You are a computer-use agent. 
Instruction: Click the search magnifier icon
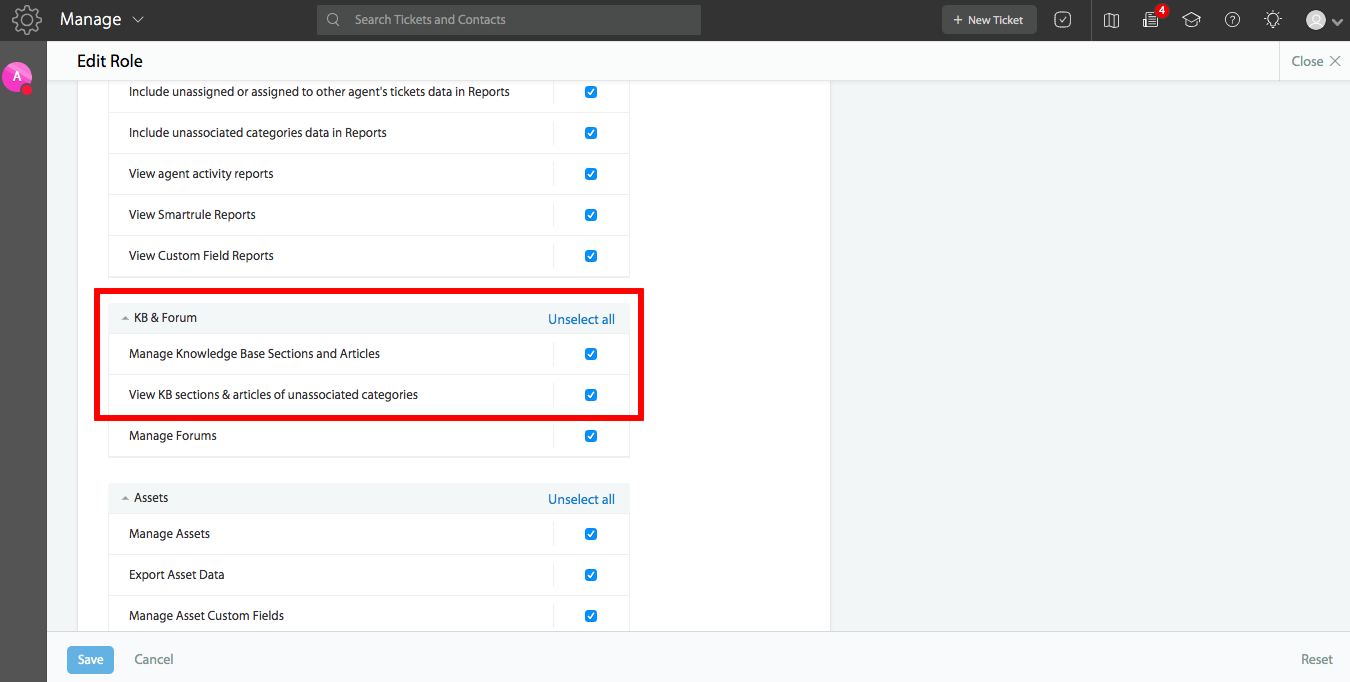tap(332, 19)
